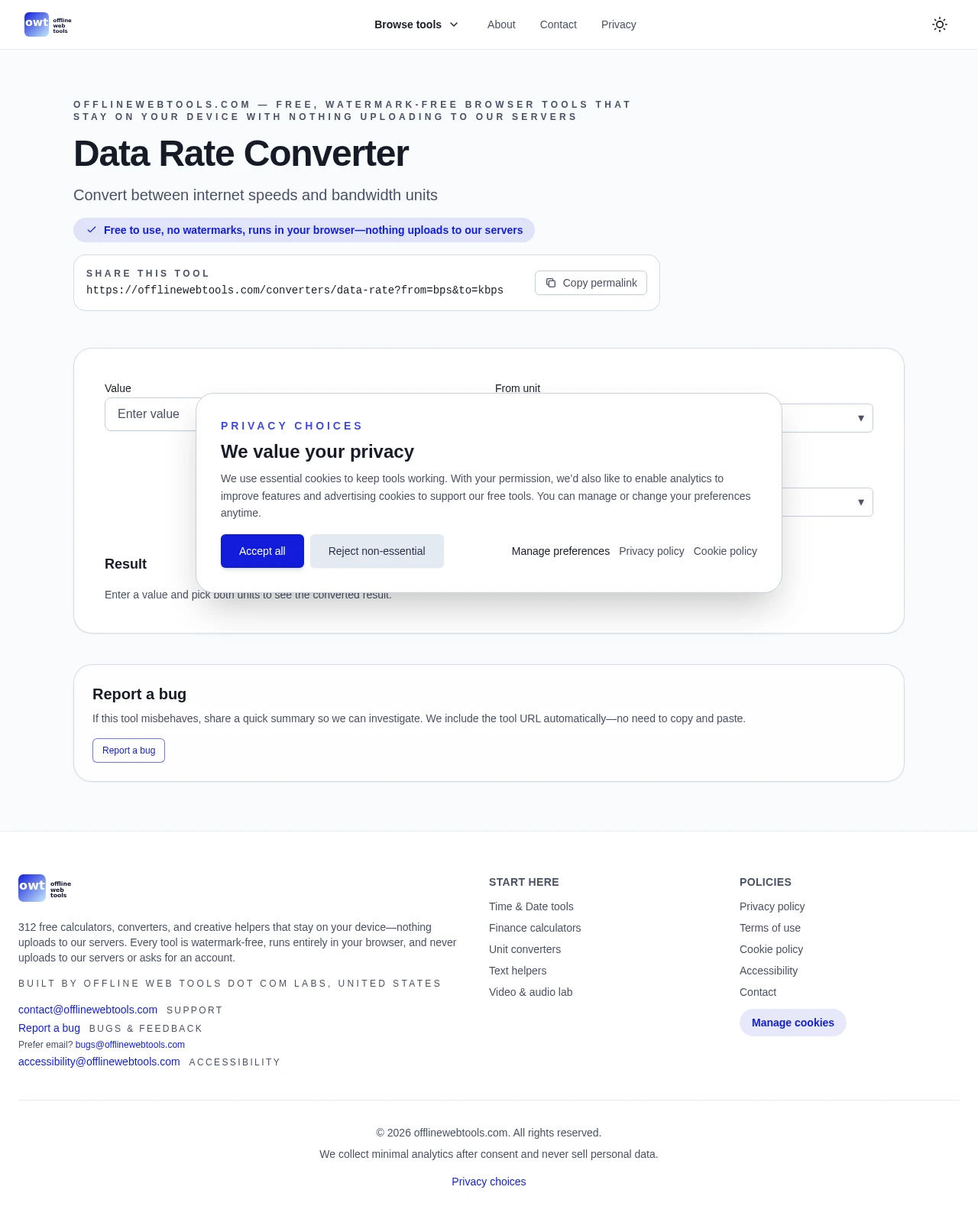Open Terms of use under Policies
The image size is (978, 1232).
coord(770,928)
